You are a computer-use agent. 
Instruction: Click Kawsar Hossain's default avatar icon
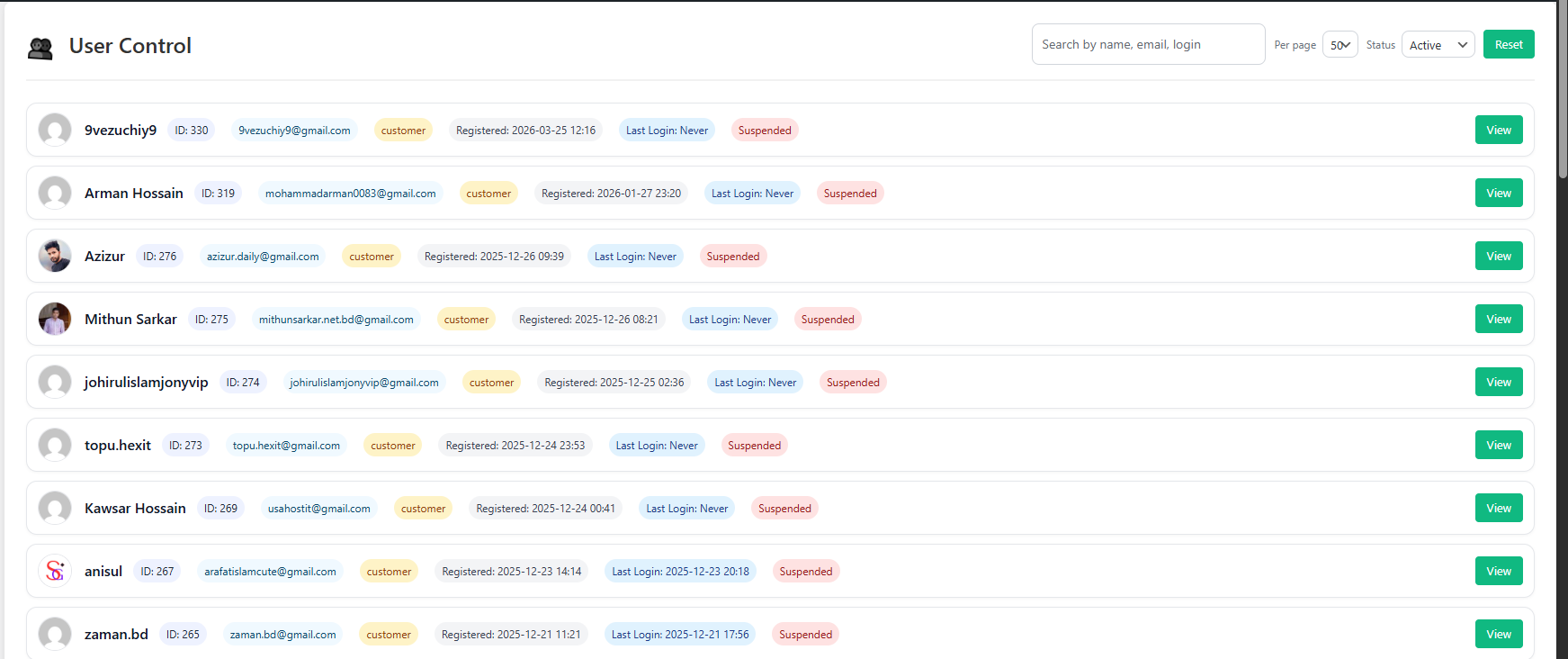point(55,508)
